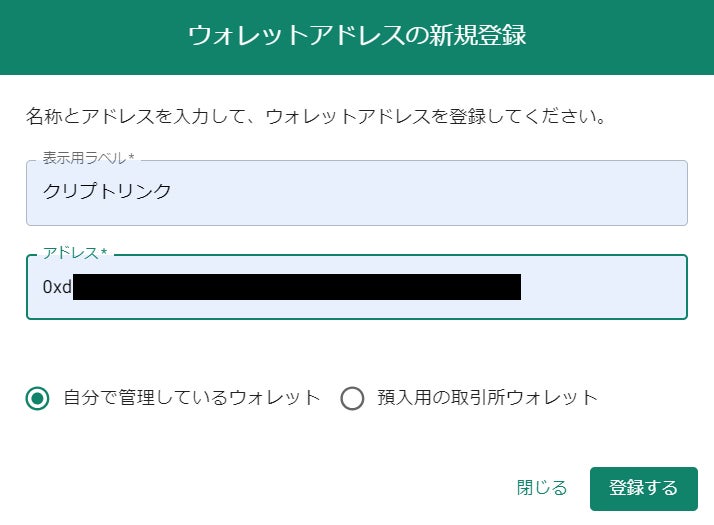Choose the 預入用の取引所ウォレット radio option
The height and width of the screenshot is (525, 714).
click(x=352, y=398)
